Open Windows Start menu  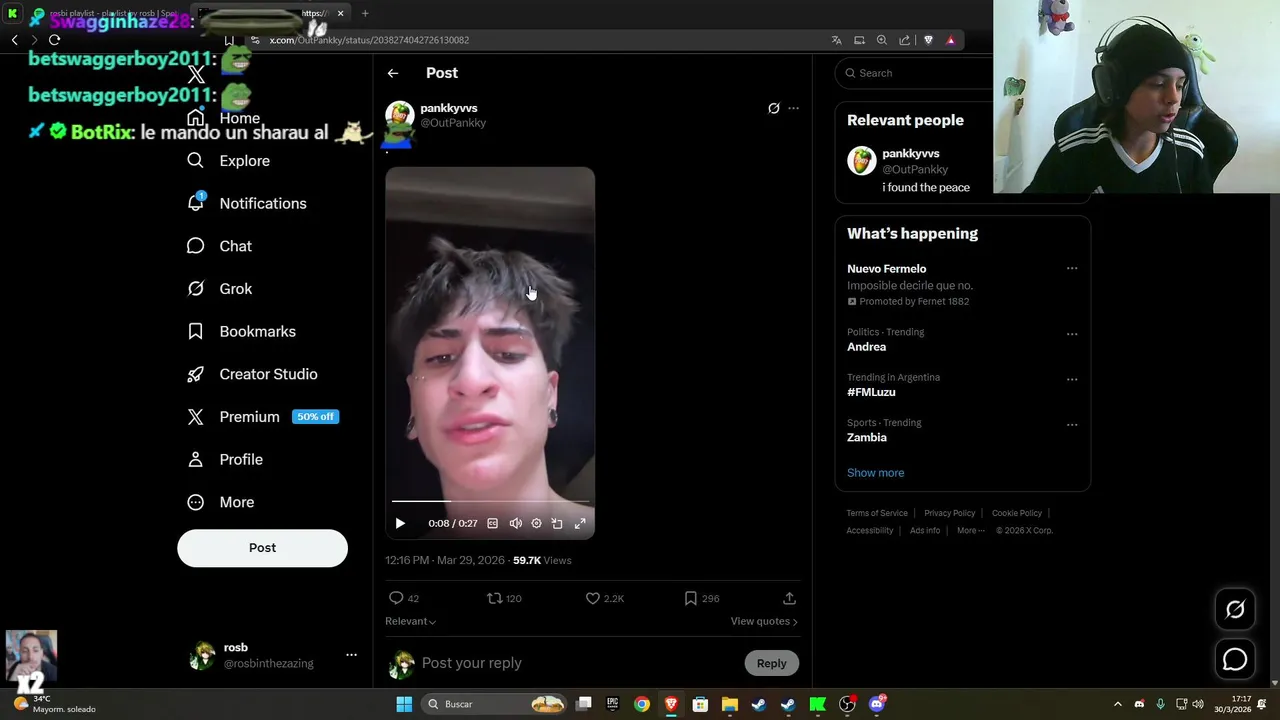coord(404,704)
